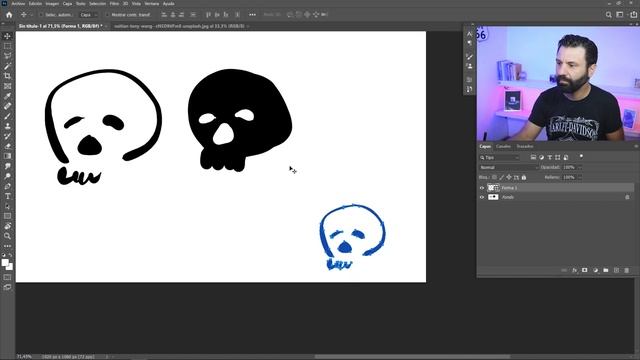Open the Opacidad slider dropdown arrow

[x=580, y=167]
